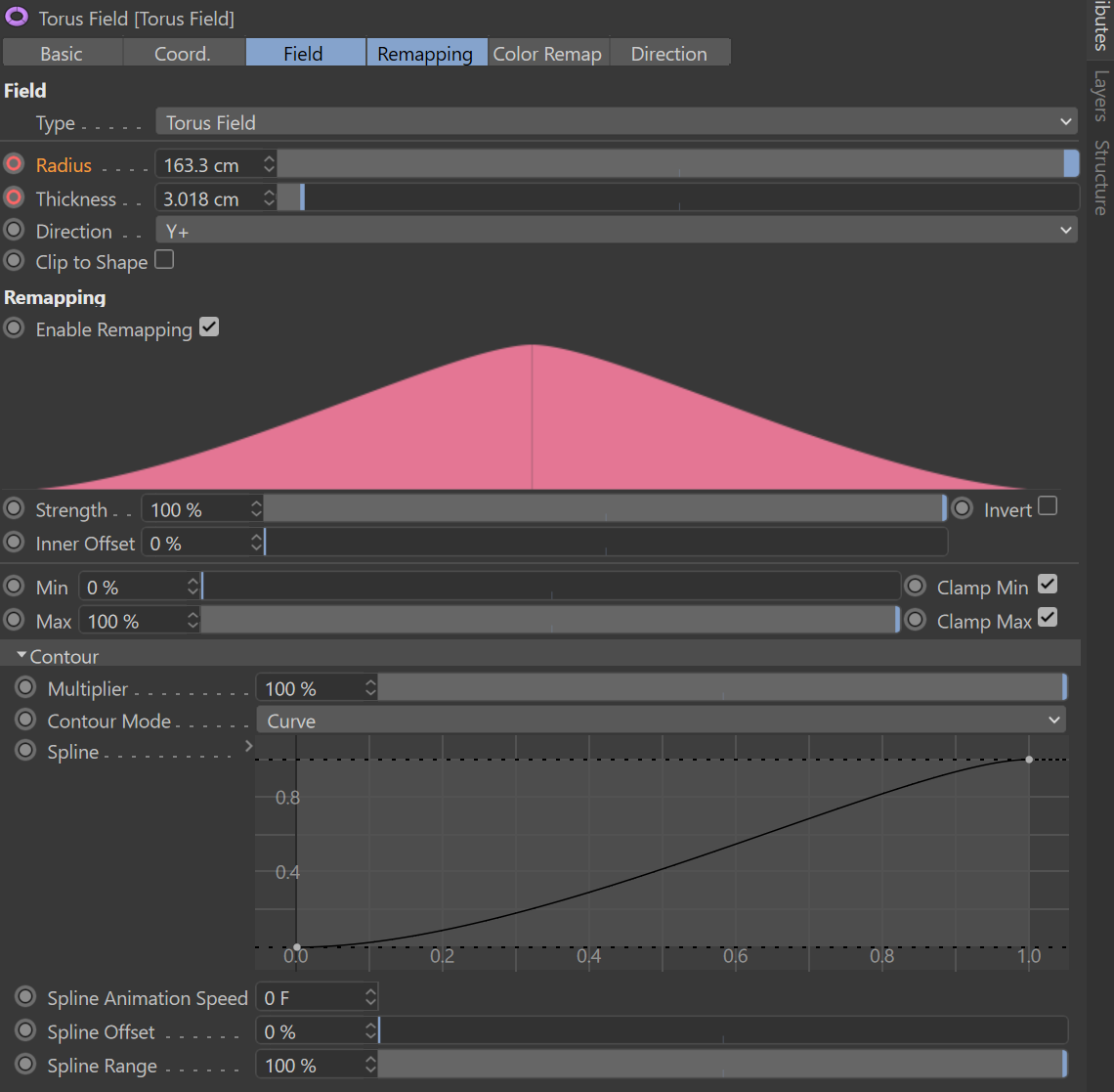Open the Layers side panel tab

pyautogui.click(x=1099, y=96)
